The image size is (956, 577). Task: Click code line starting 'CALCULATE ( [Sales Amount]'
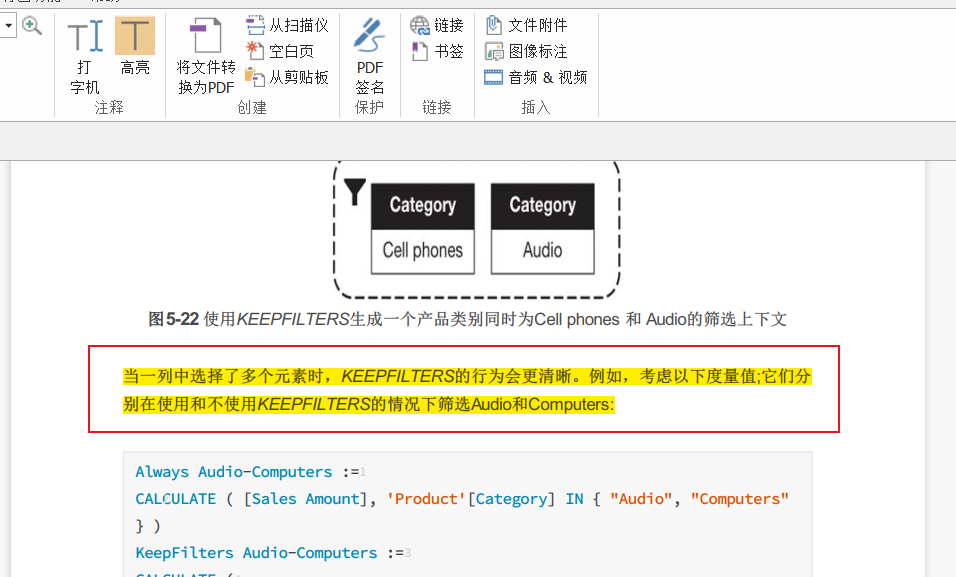[x=462, y=499]
